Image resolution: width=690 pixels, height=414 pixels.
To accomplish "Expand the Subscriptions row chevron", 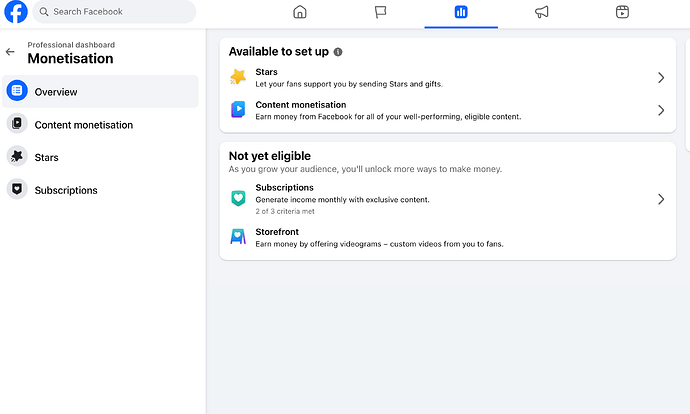I will pos(661,199).
